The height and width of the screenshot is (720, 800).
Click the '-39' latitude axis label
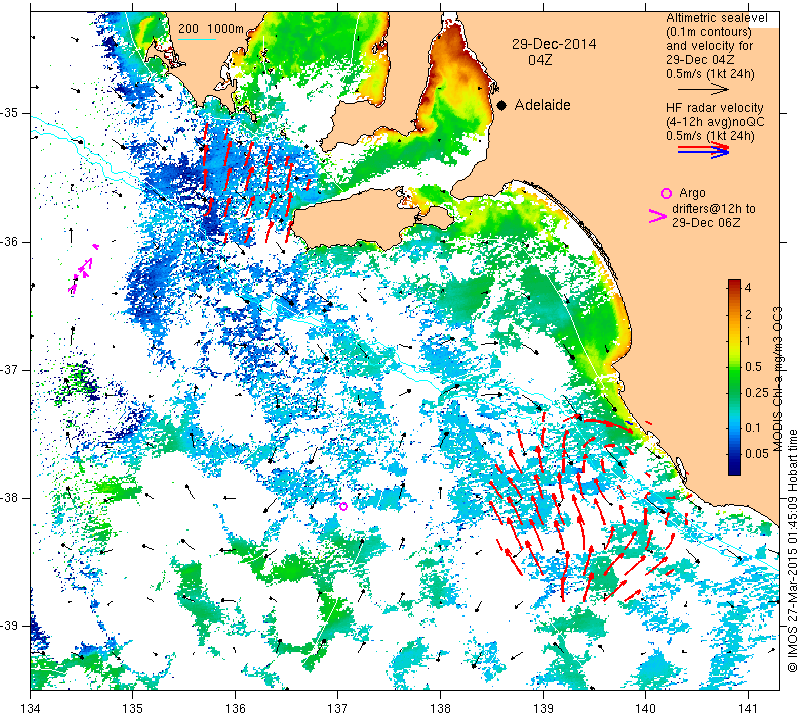click(10, 626)
